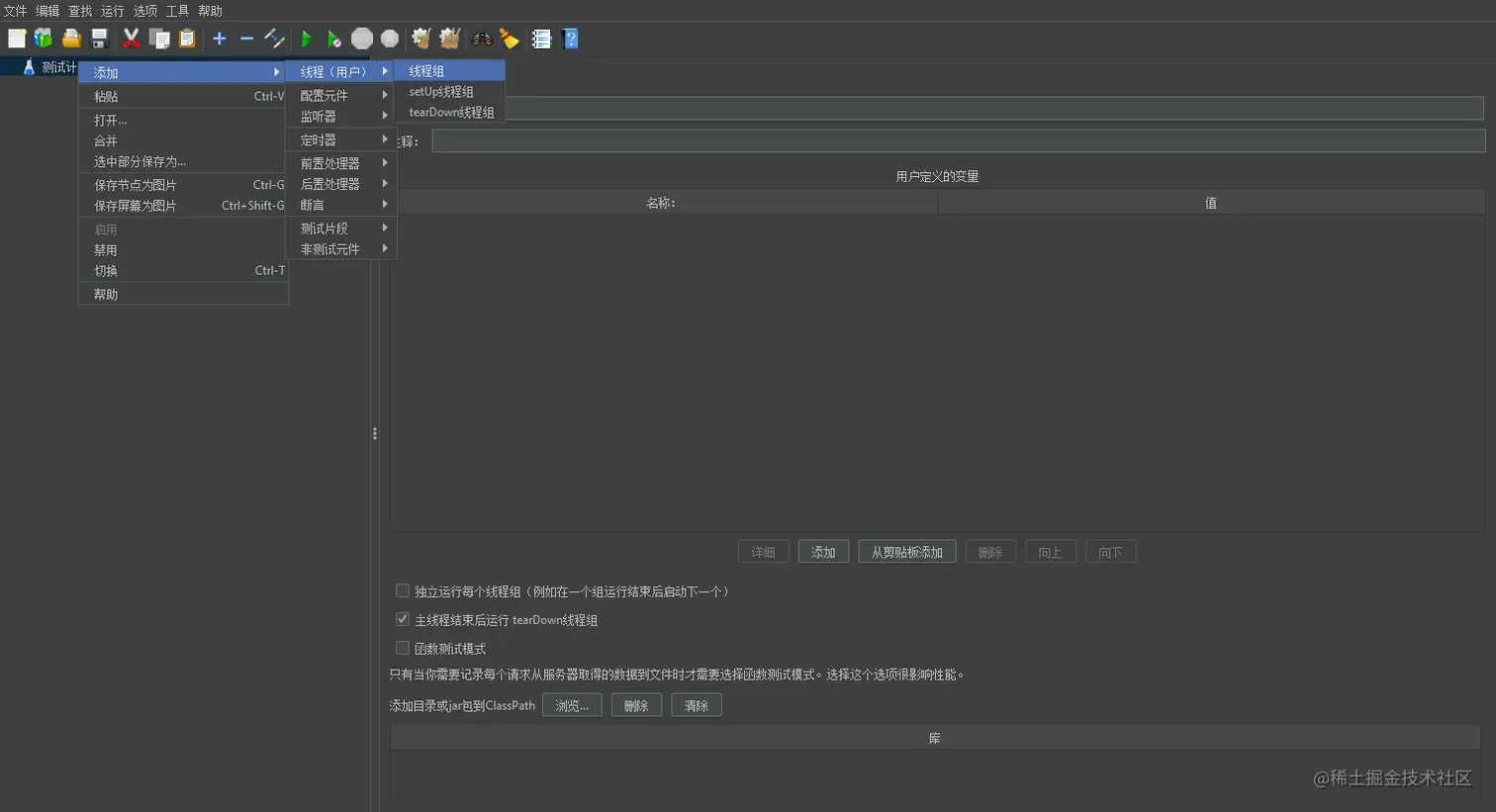Click the Paste clipboard icon
The width and height of the screenshot is (1496, 812).
pyautogui.click(x=187, y=39)
